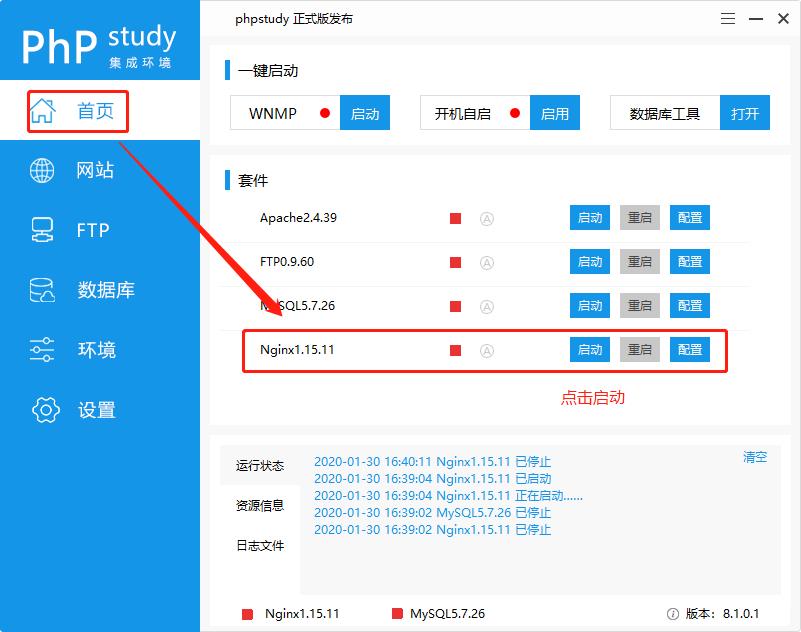Configure MySQL5.7.26 via 配置
801x632 pixels.
tap(690, 306)
